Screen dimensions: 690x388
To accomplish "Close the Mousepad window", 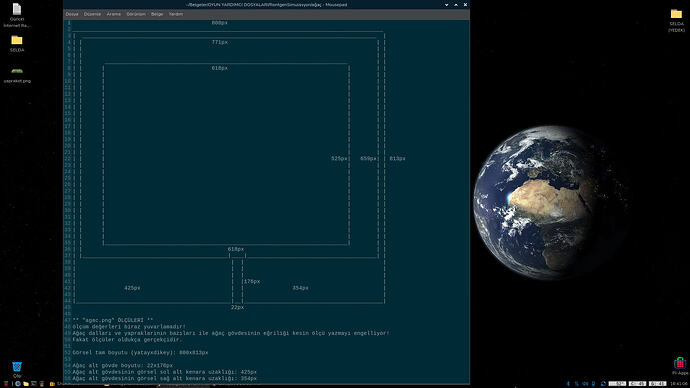I will [465, 5].
